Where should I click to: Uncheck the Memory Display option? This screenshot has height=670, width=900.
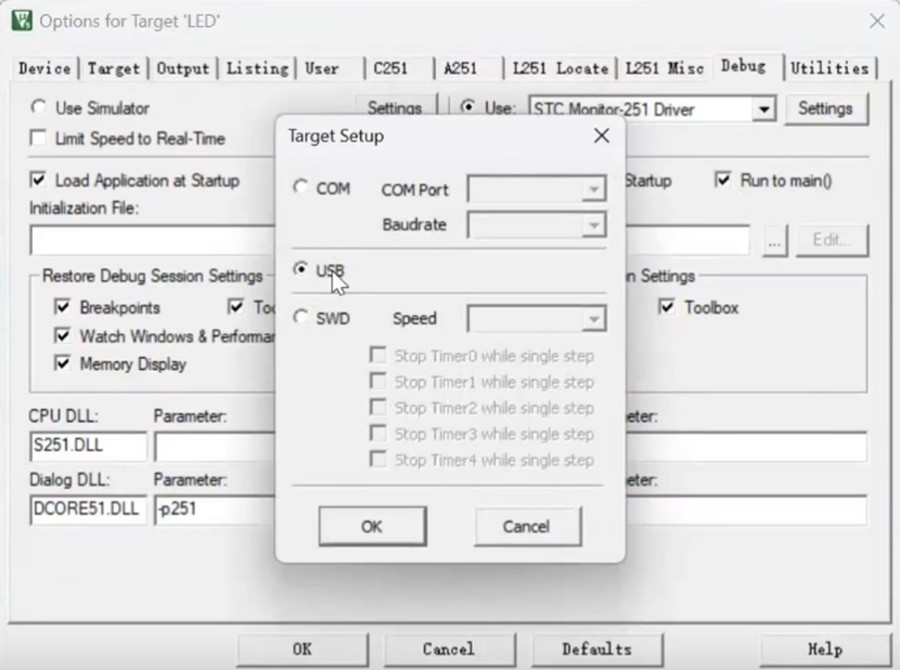pos(62,364)
